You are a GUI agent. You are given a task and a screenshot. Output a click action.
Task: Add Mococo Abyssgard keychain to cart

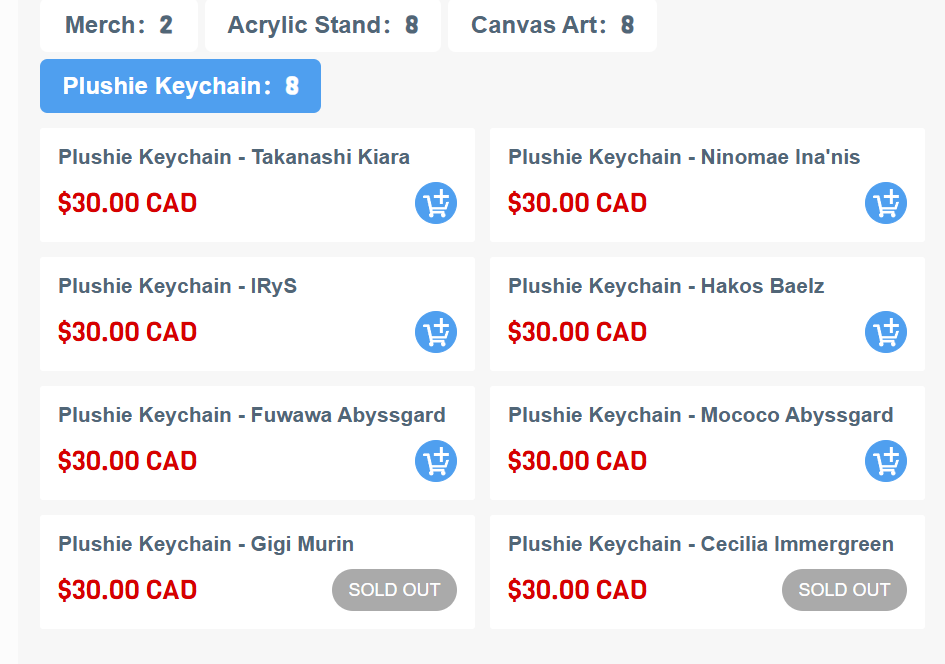[x=886, y=462]
